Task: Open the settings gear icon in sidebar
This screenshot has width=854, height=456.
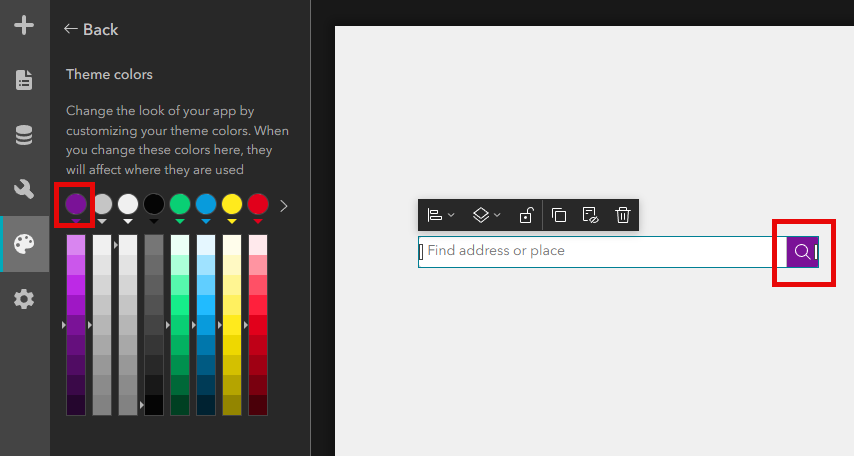Action: tap(24, 299)
